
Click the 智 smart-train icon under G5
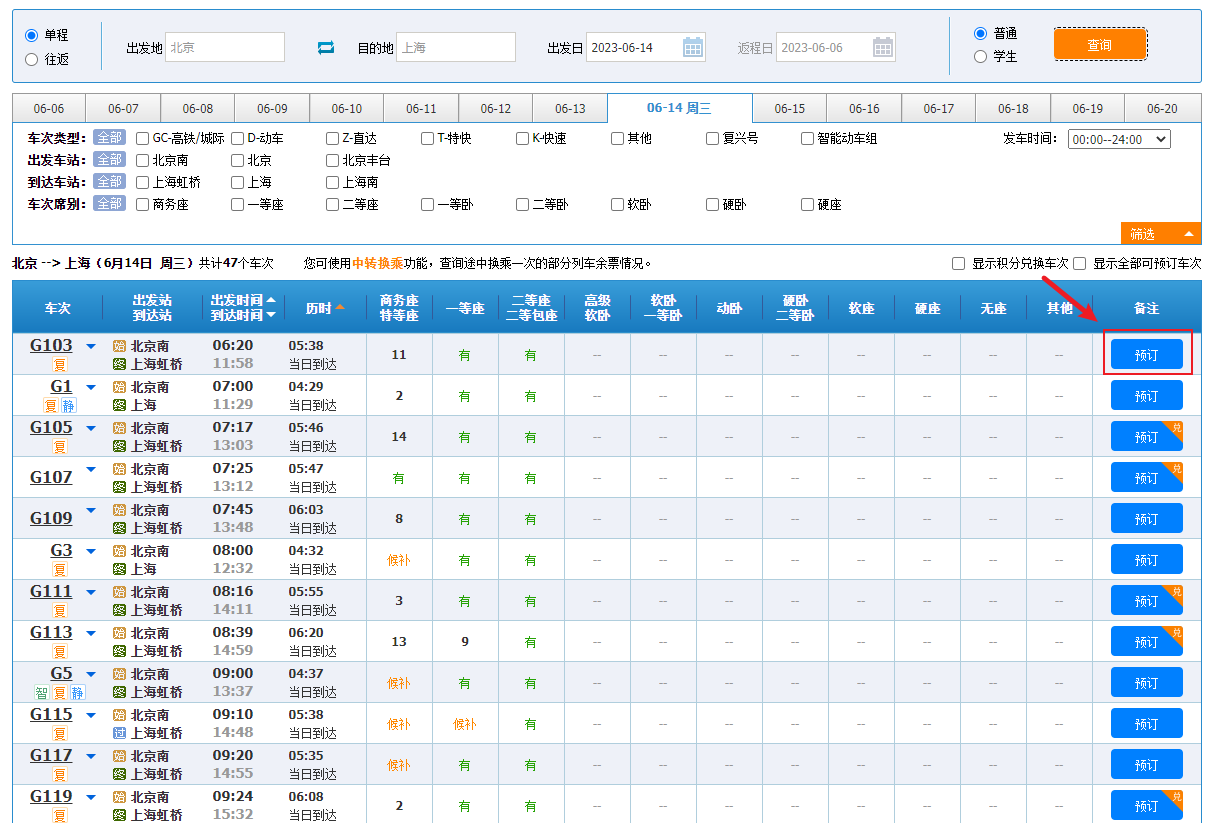click(x=41, y=693)
